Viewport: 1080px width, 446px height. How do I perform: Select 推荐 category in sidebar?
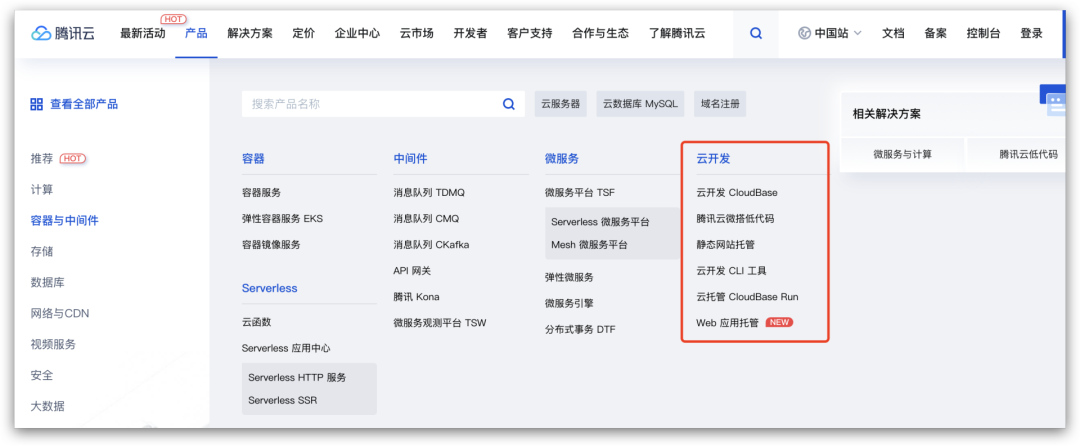(42, 158)
